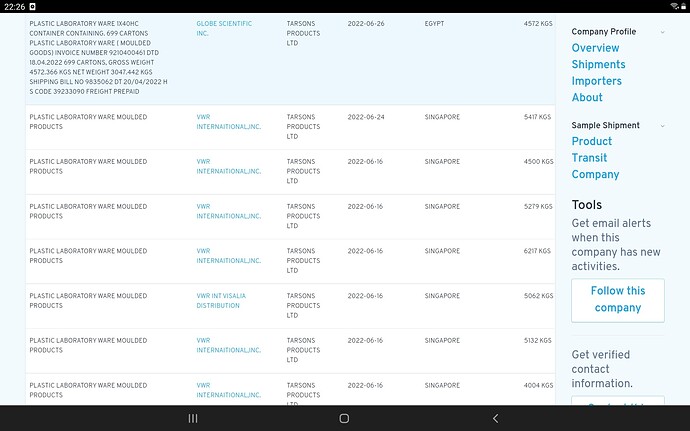Collapse the Company Profile section chevron
This screenshot has width=690, height=431.
pos(662,32)
